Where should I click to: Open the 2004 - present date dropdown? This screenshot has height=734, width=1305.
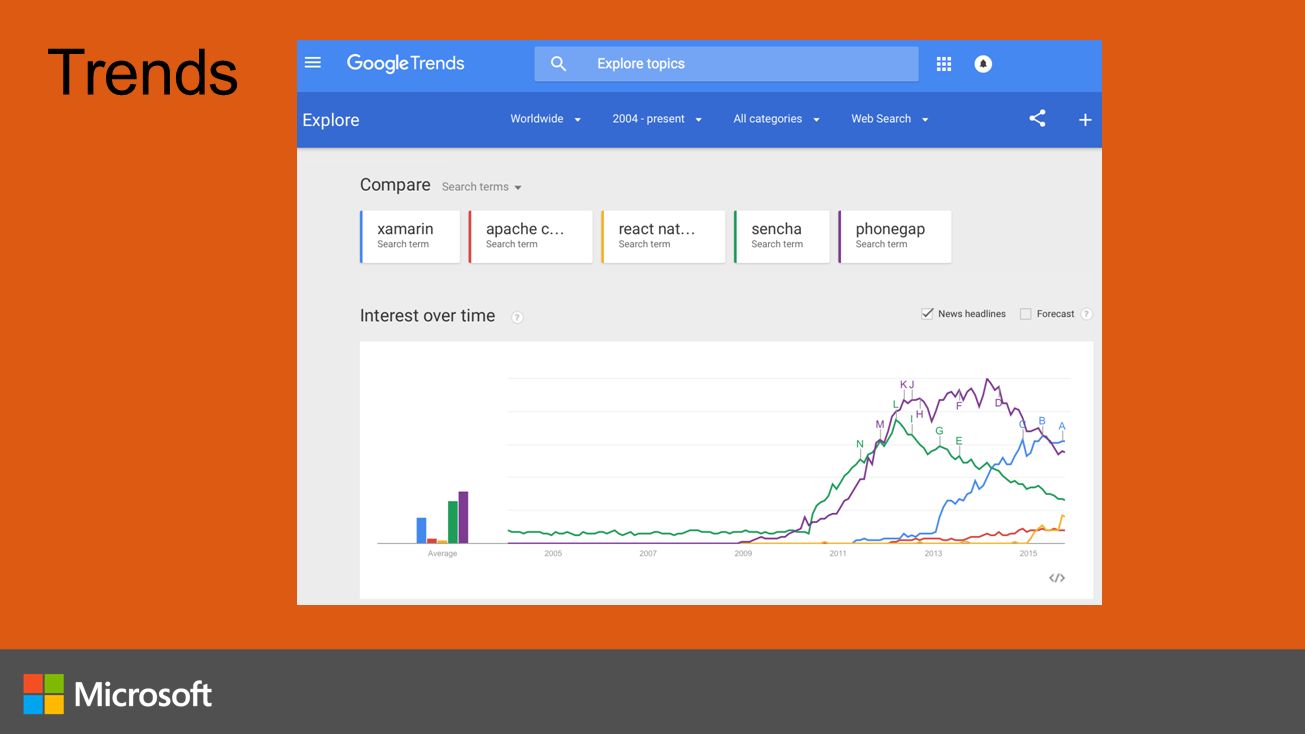(x=657, y=119)
